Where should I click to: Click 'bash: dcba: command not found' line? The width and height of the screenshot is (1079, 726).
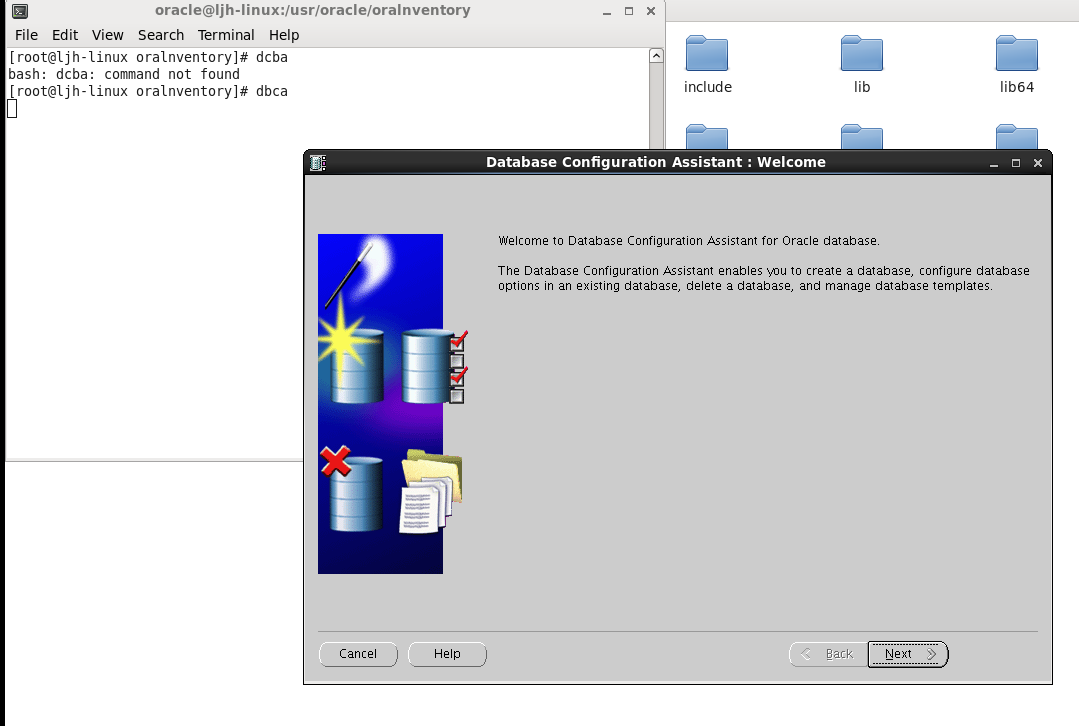point(124,74)
